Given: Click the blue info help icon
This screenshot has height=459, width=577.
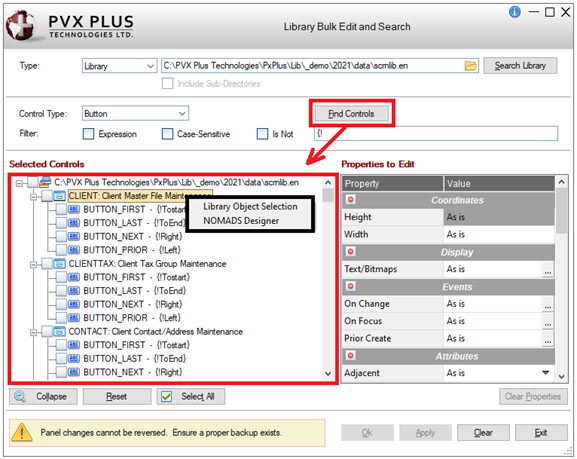Looking at the screenshot, I should 514,12.
